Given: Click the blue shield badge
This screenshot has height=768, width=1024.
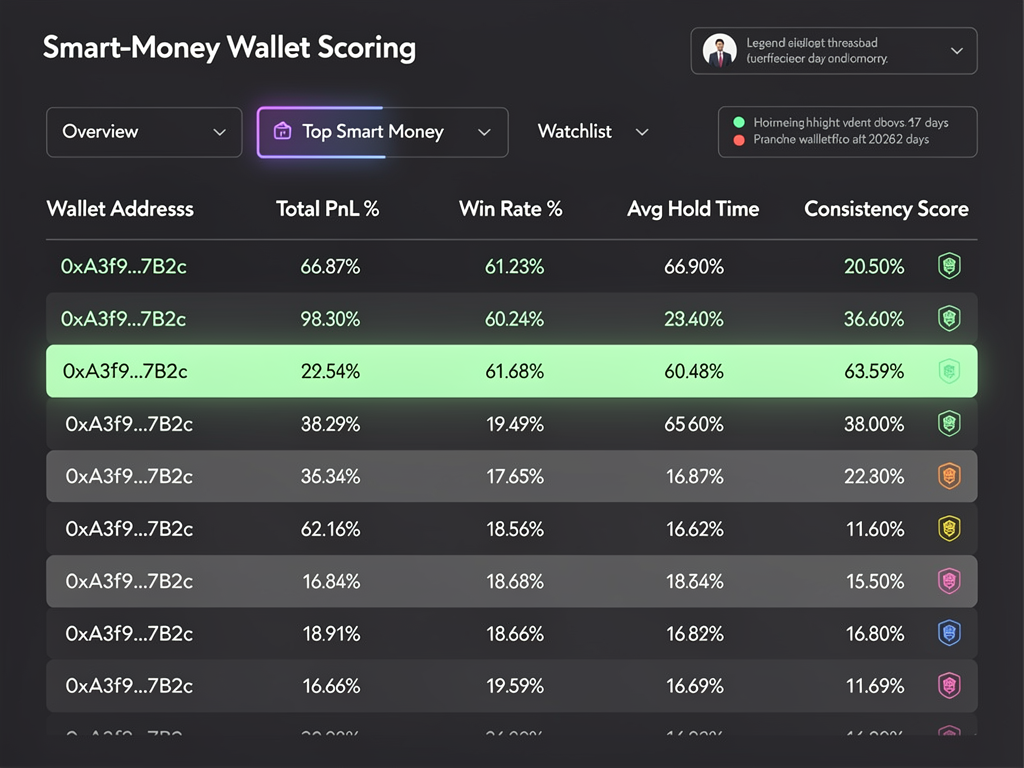Looking at the screenshot, I should pyautogui.click(x=949, y=633).
